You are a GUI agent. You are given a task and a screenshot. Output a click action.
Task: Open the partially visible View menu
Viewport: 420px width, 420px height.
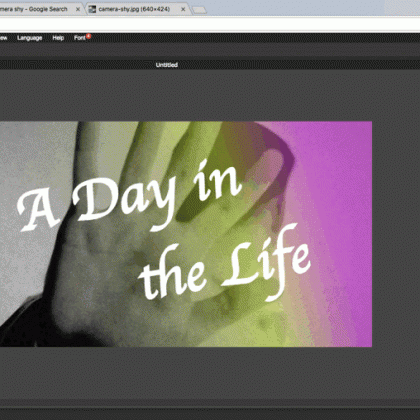tap(3, 38)
